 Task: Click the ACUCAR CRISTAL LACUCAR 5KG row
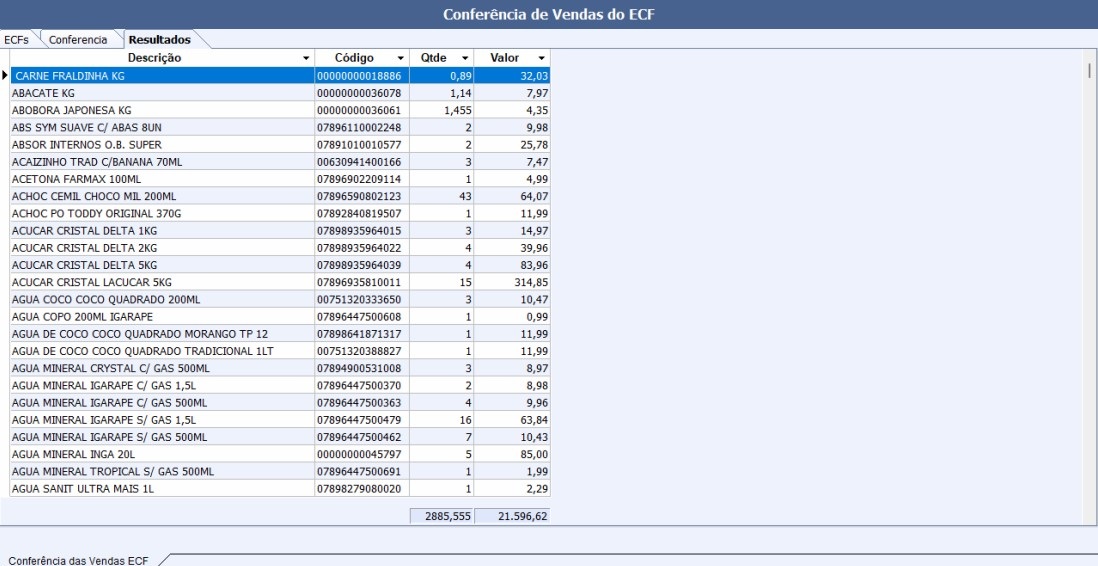pyautogui.click(x=160, y=282)
